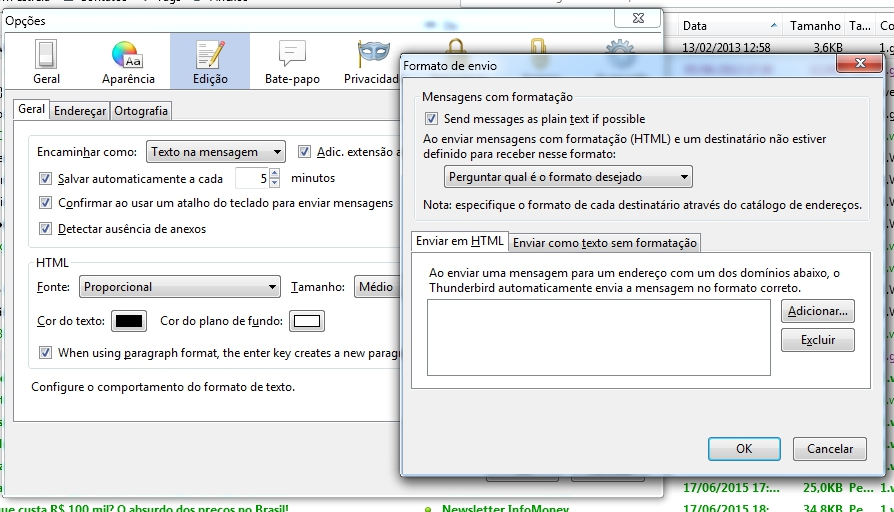Image resolution: width=894 pixels, height=512 pixels.
Task: Select the Edição options category
Action: [x=210, y=61]
